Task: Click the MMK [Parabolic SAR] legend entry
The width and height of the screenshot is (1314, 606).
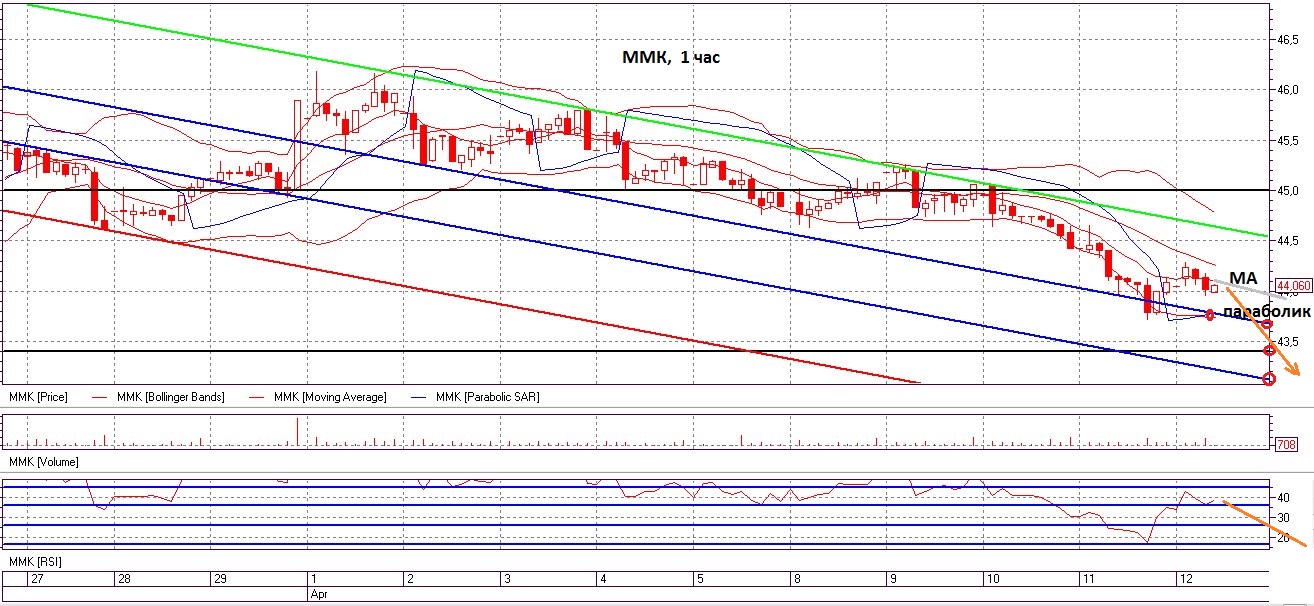Action: pyautogui.click(x=488, y=397)
